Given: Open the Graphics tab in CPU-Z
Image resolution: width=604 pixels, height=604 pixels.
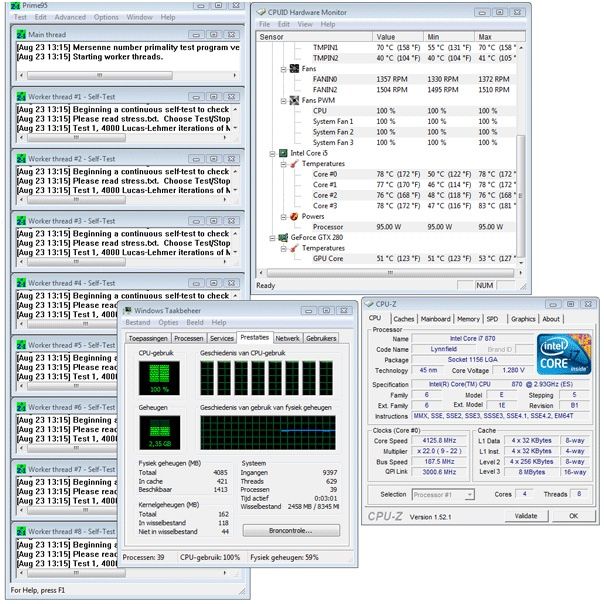Looking at the screenshot, I should 523,319.
